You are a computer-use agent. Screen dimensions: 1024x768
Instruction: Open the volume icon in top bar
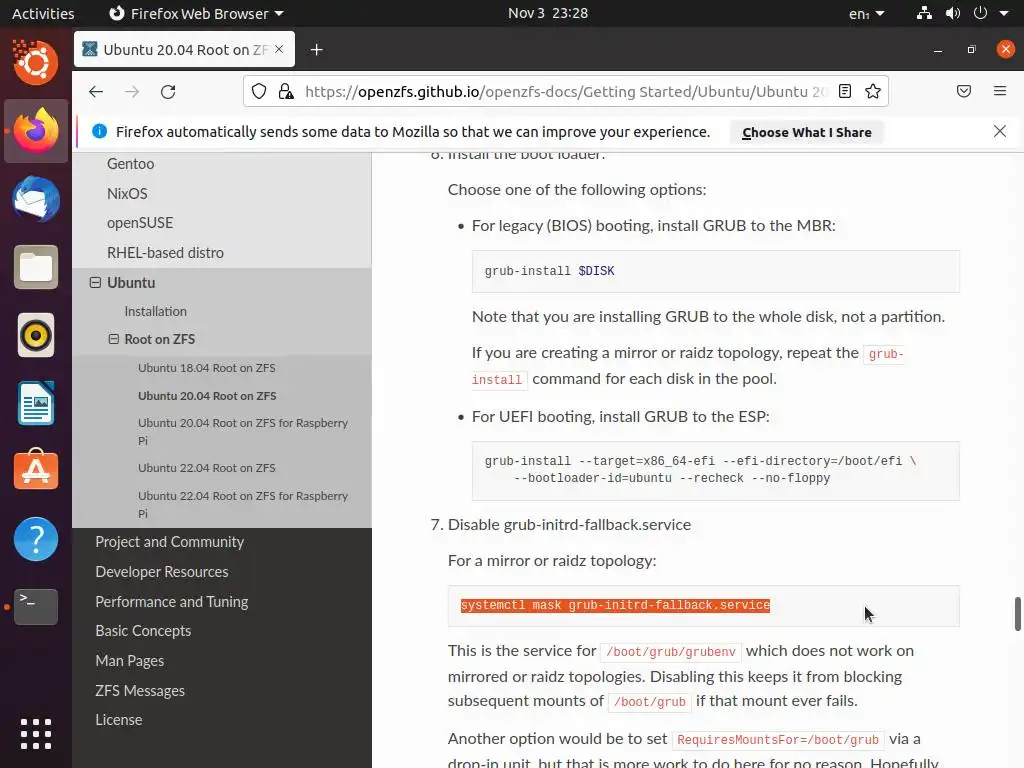click(x=953, y=13)
